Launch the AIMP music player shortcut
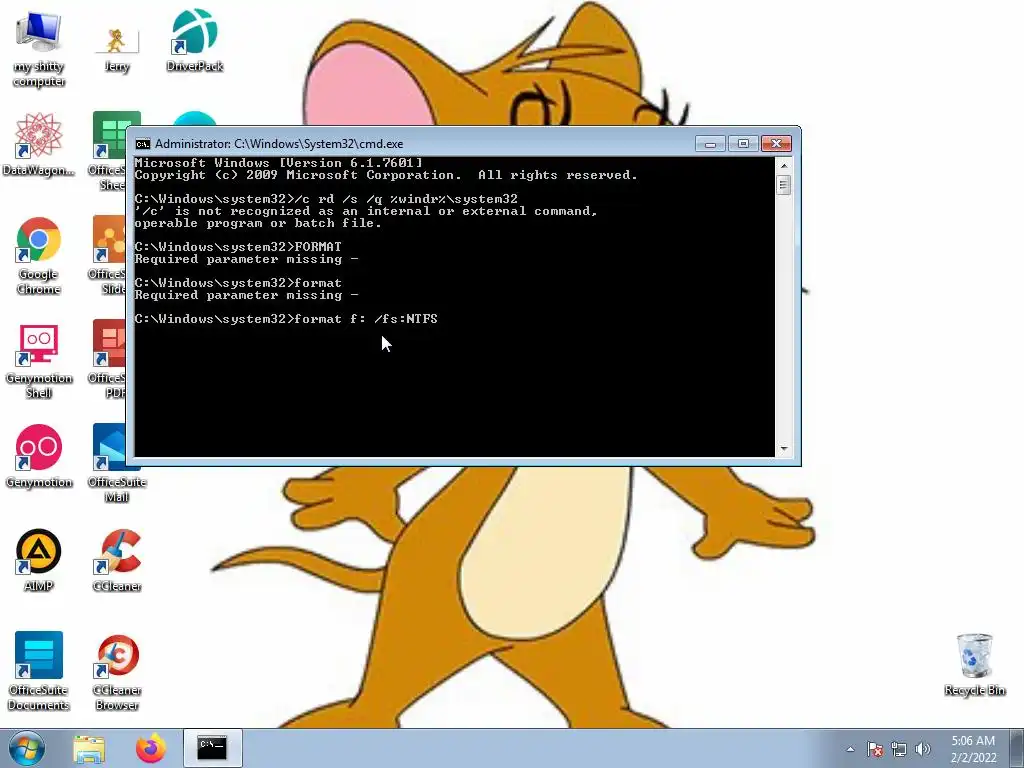1024x768 pixels. click(39, 560)
